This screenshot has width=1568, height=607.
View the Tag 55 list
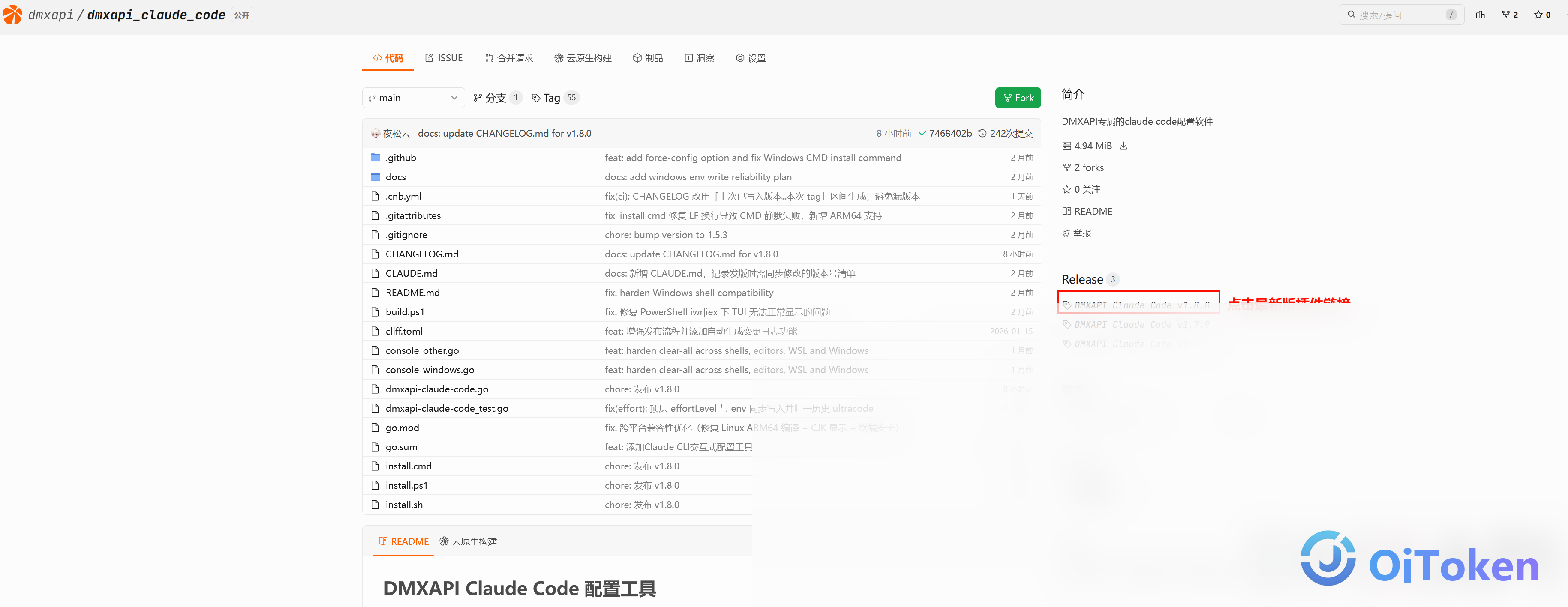(555, 98)
